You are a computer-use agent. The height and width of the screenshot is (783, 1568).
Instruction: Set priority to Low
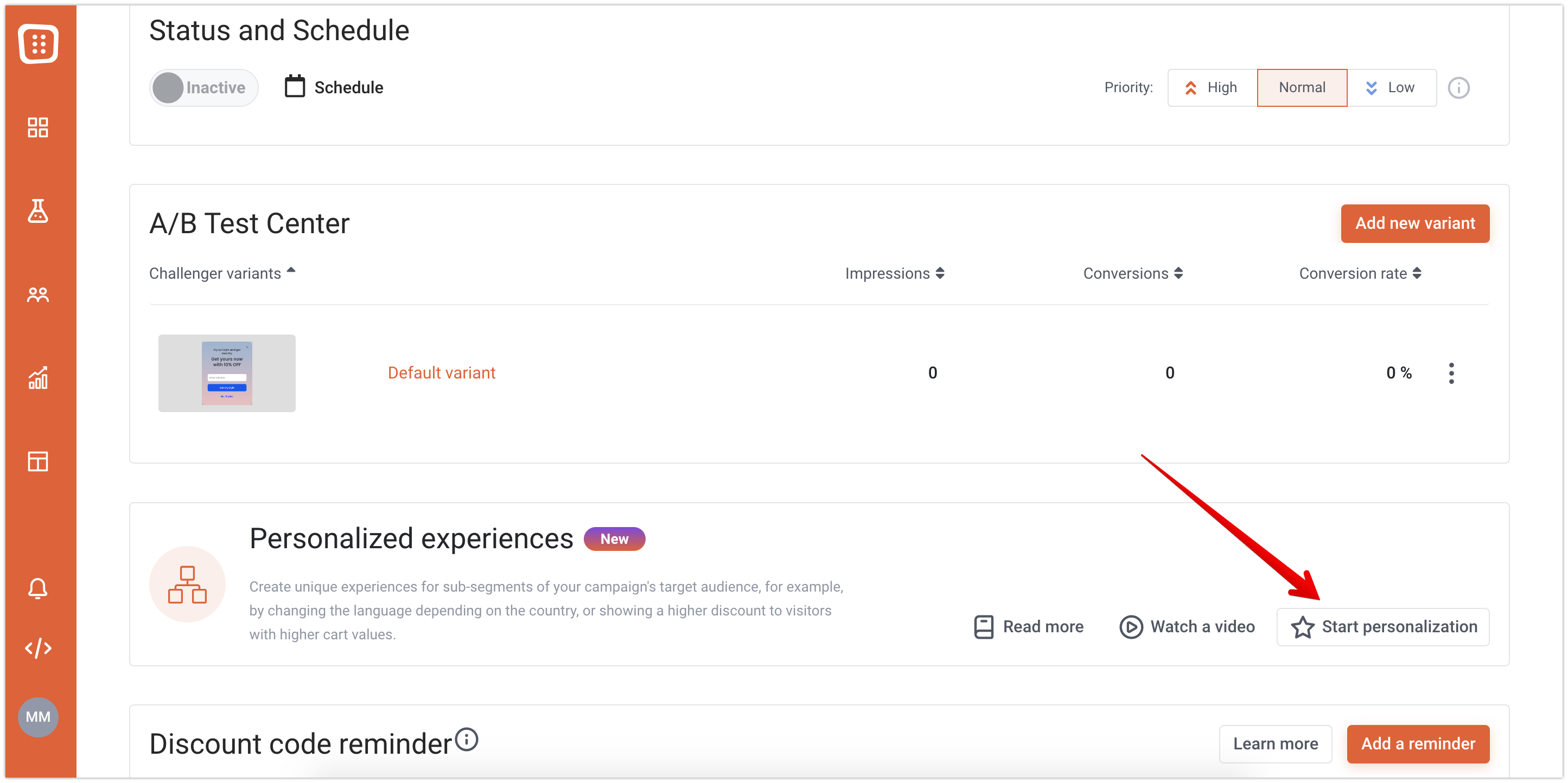(x=1392, y=88)
